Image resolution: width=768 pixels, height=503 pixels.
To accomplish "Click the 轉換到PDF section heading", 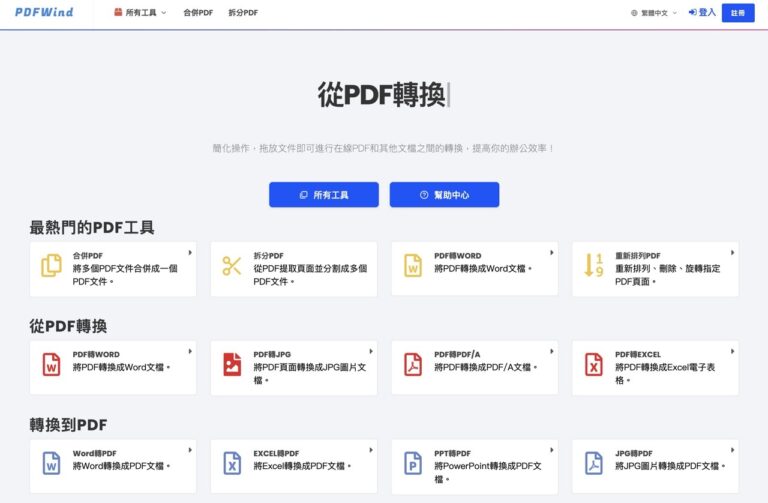I will pos(68,425).
